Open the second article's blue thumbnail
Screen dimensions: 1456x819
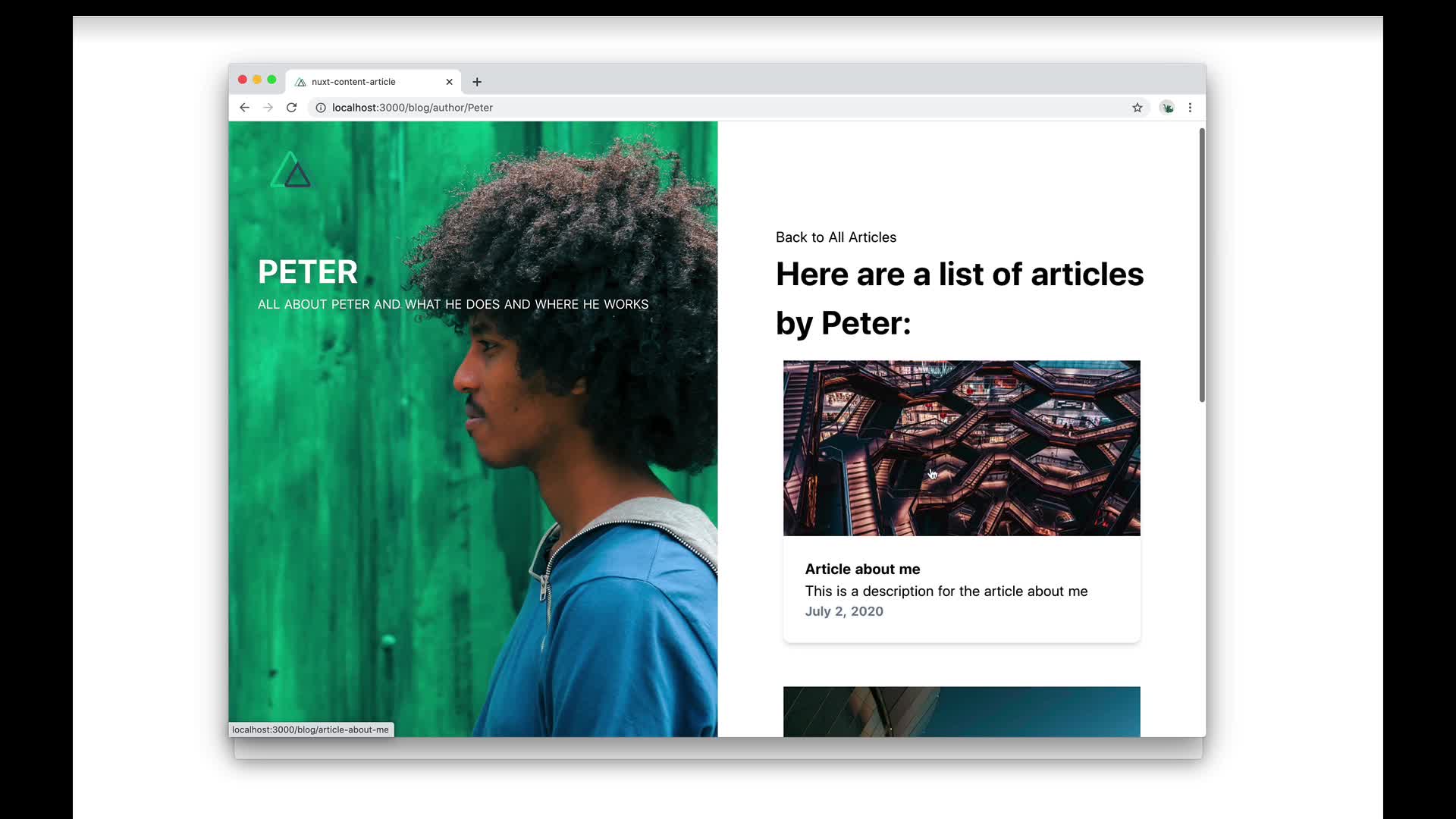962,711
